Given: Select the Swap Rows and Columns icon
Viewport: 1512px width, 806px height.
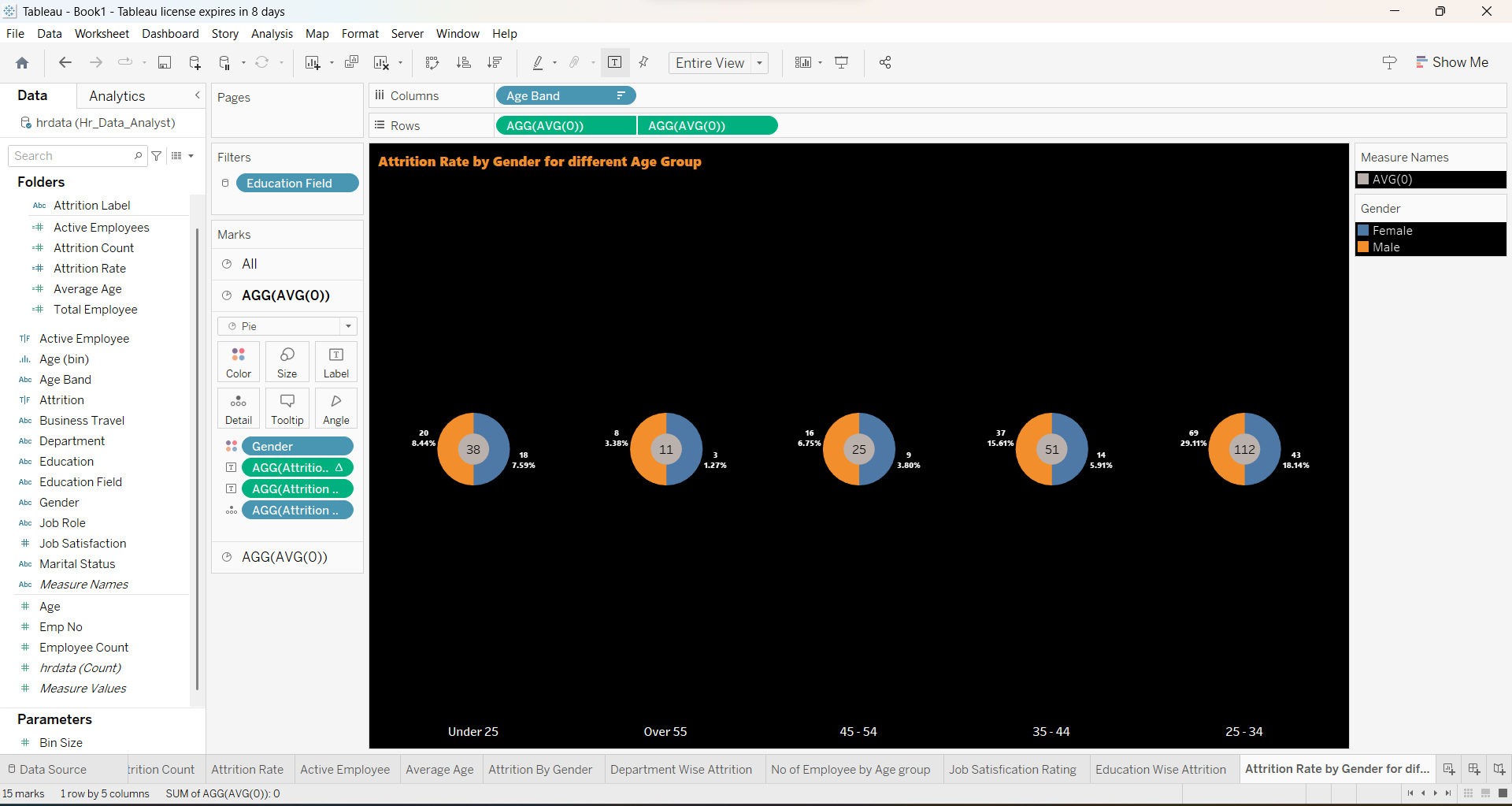Looking at the screenshot, I should [x=432, y=62].
